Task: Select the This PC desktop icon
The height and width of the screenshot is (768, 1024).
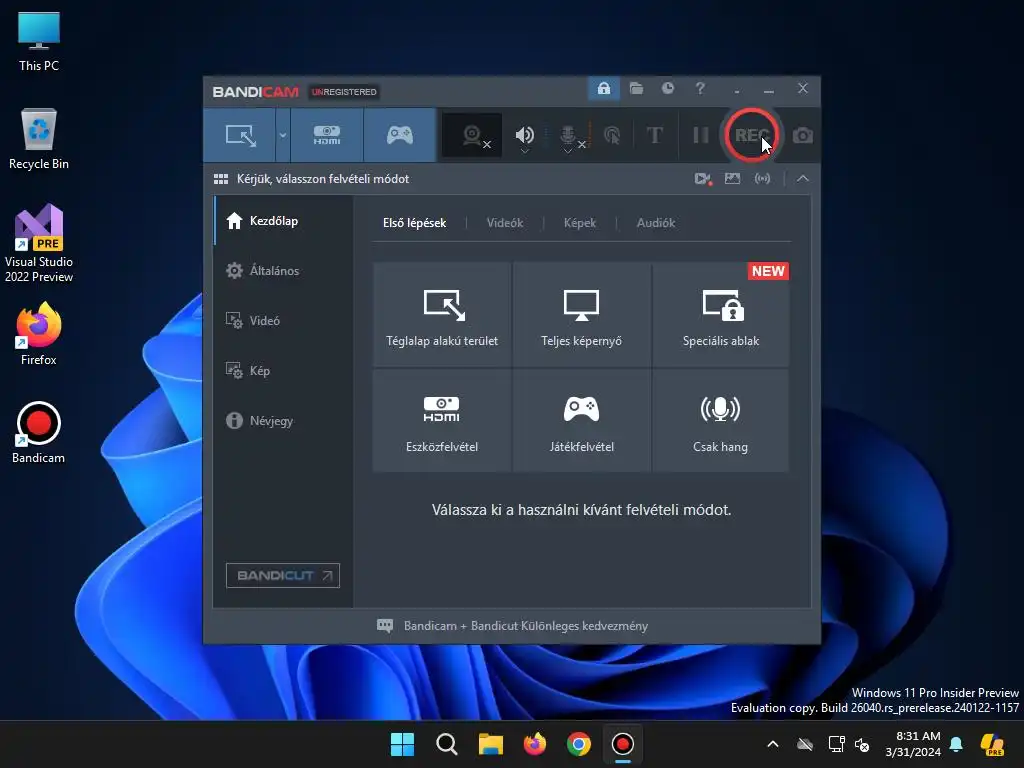Action: (39, 42)
